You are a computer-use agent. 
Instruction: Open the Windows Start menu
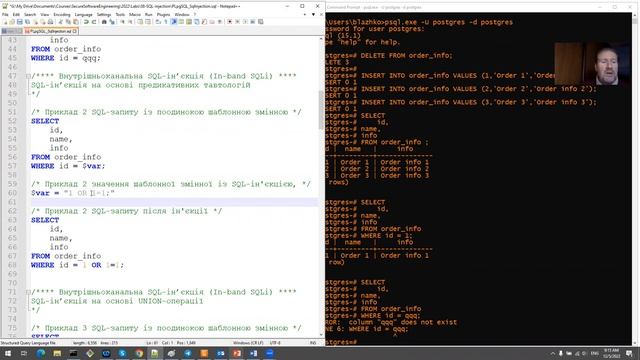[x=8, y=353]
